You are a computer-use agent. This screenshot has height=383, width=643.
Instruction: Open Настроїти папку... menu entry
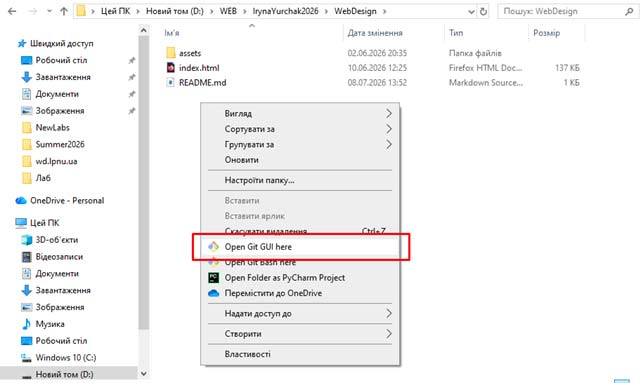[300, 180]
